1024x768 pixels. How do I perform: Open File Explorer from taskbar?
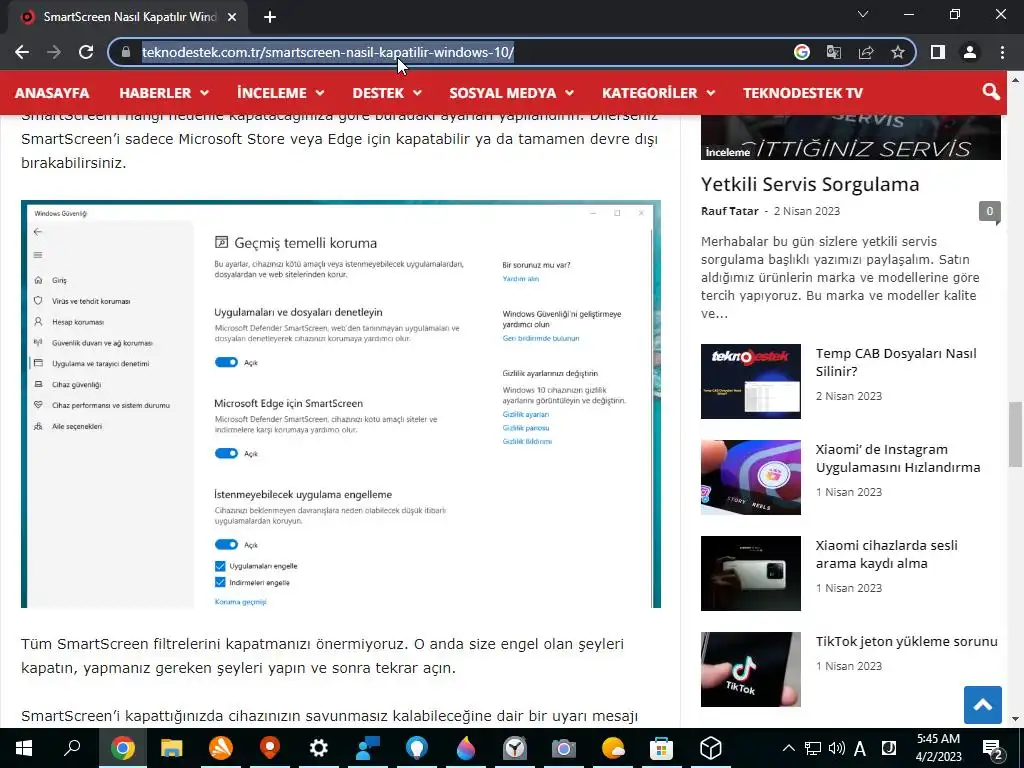171,748
